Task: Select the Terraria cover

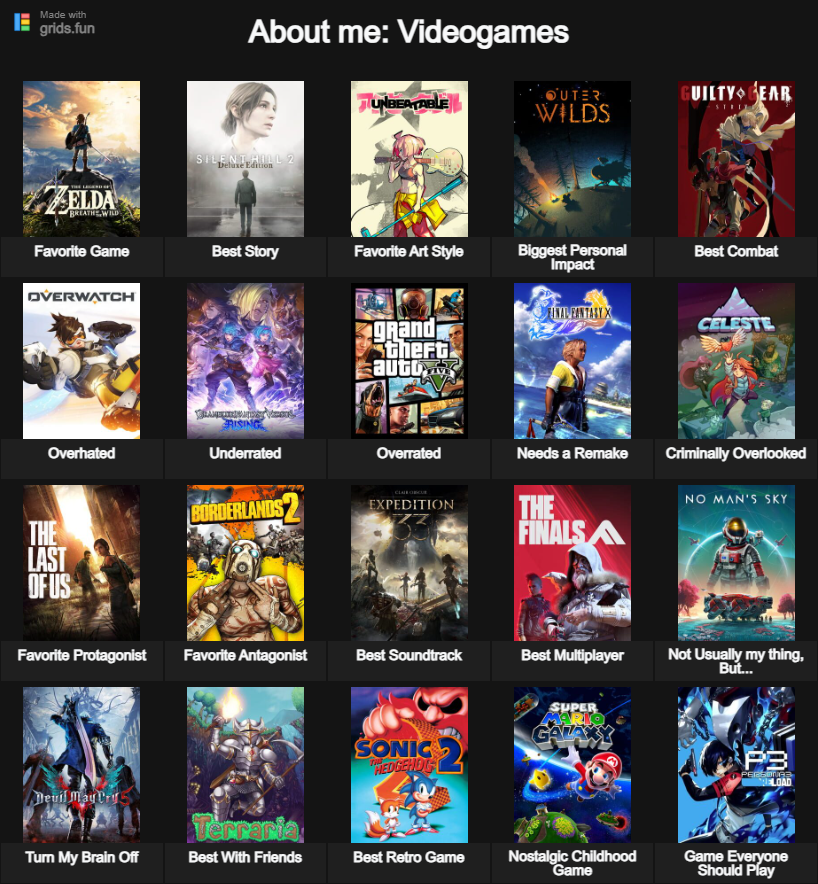Action: [x=245, y=764]
